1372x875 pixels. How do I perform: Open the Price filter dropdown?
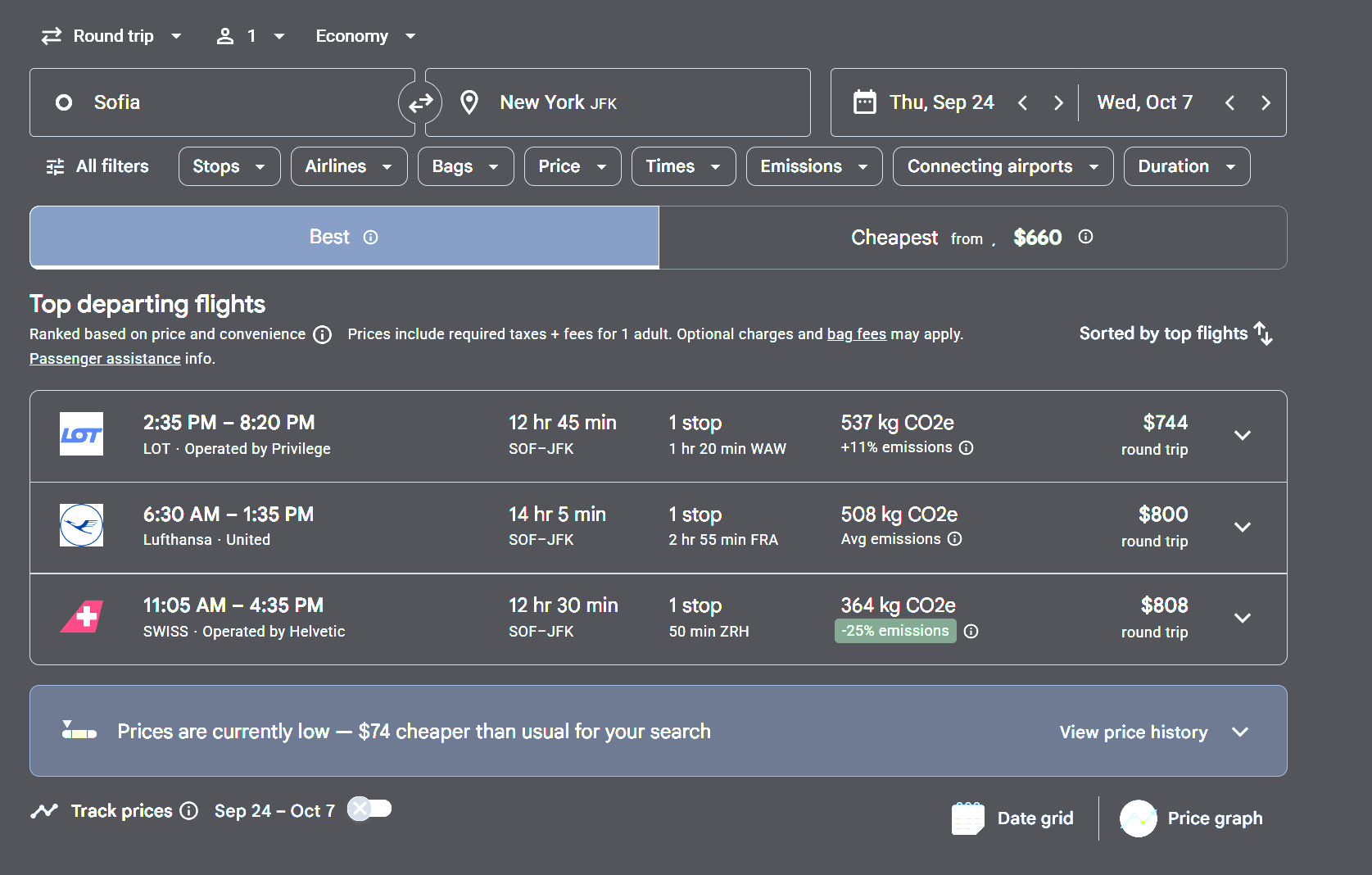573,166
